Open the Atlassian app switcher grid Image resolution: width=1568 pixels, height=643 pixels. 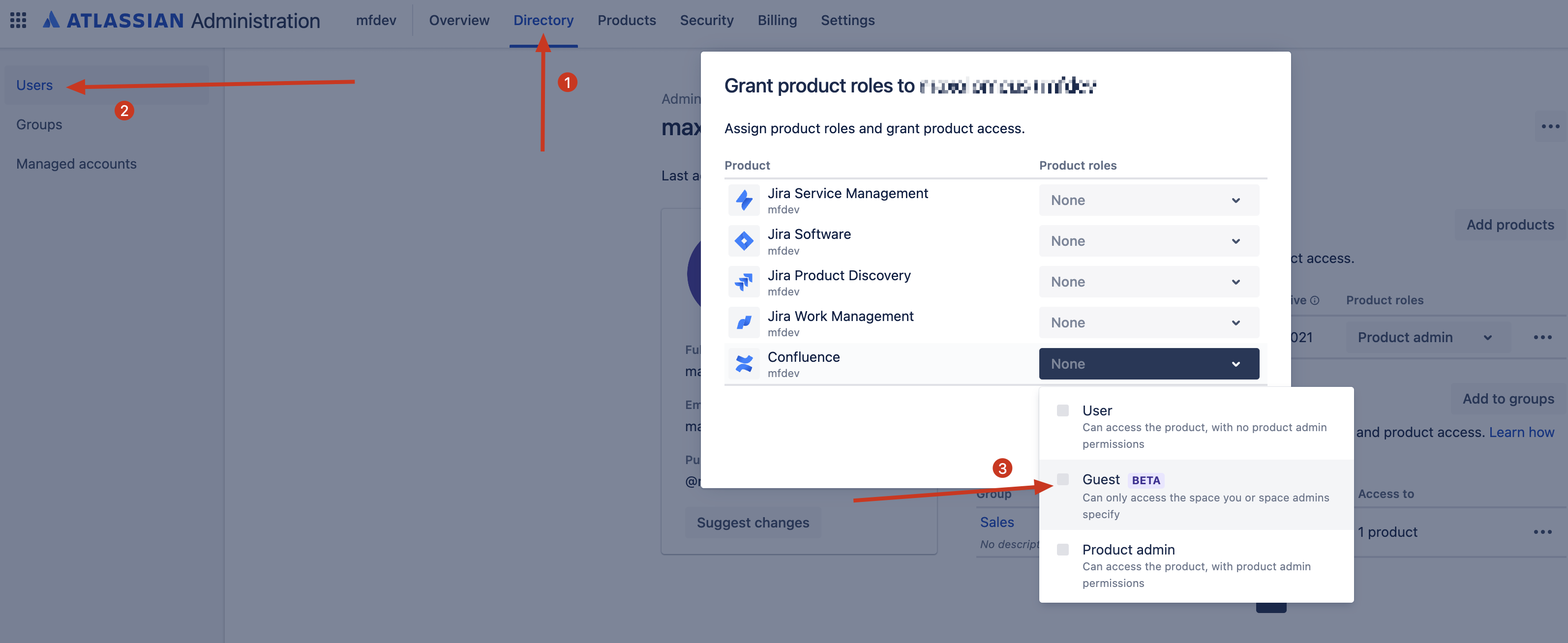coord(18,20)
